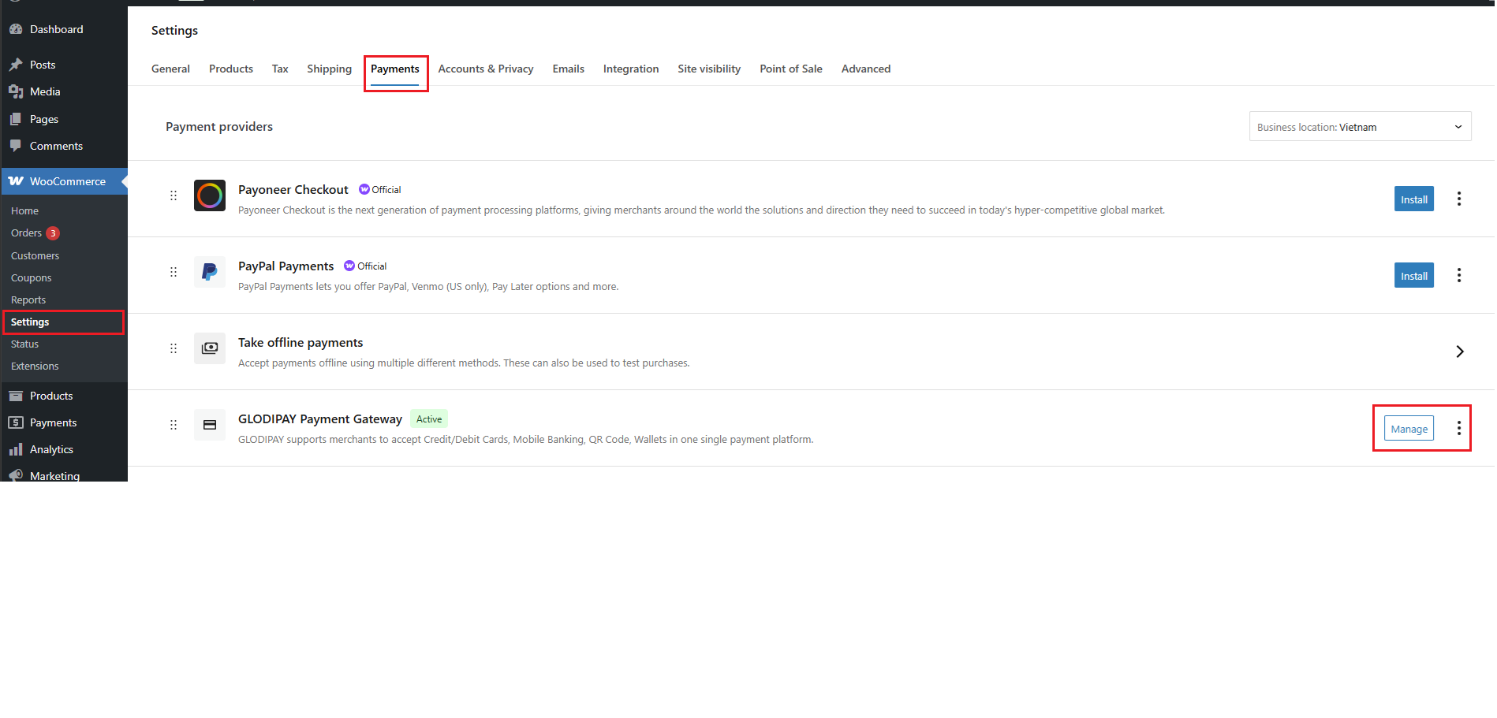Open WooCommerce Customers submenu link

click(35, 256)
